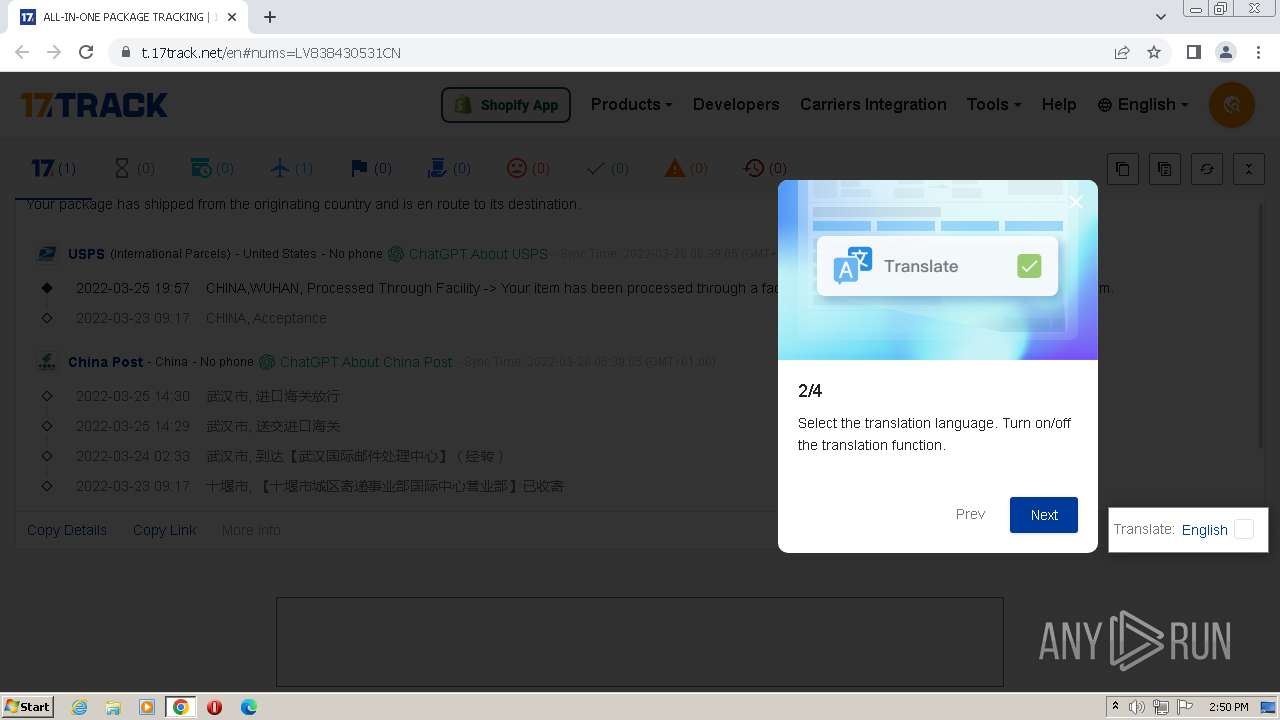
Task: Open the Windows Start menu
Action: pyautogui.click(x=28, y=706)
